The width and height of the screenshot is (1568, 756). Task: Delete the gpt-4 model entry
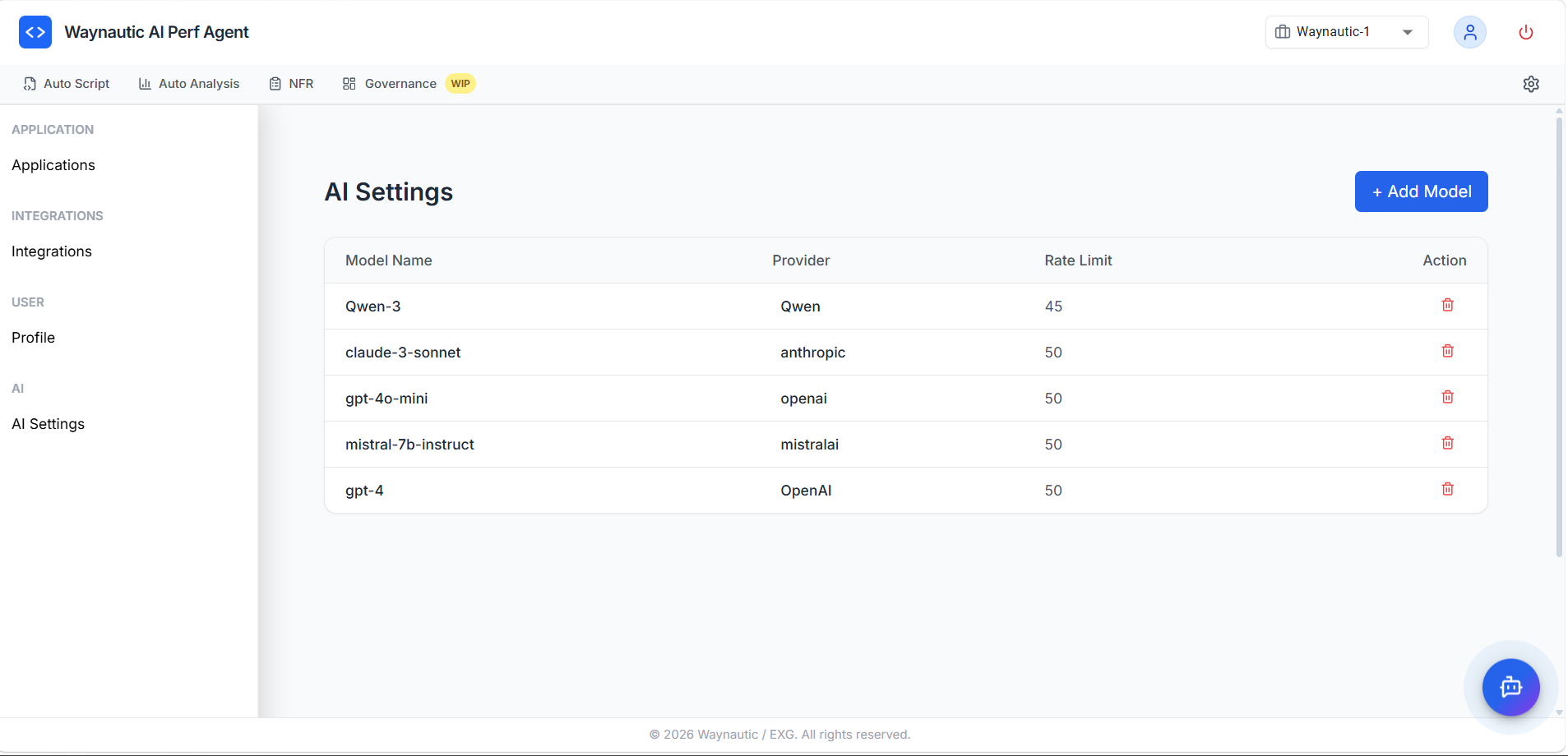coord(1447,489)
